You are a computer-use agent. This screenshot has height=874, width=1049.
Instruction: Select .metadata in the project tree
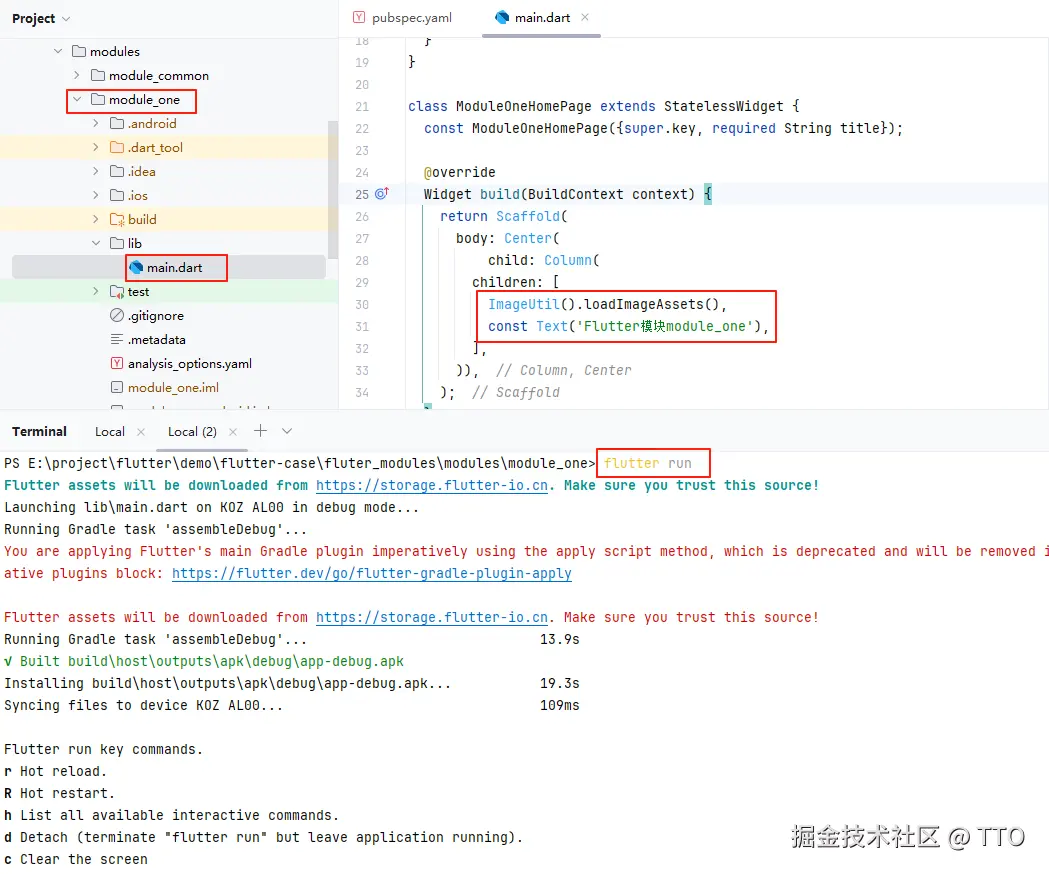(157, 340)
